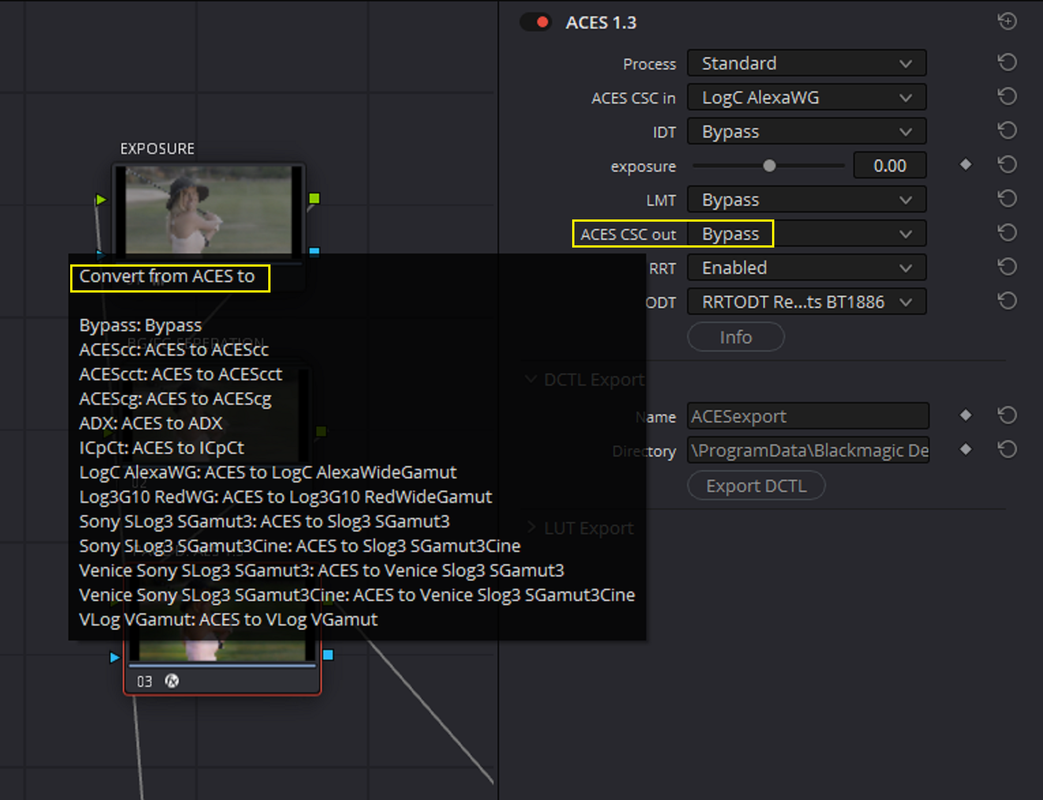Viewport: 1043px width, 800px height.
Task: Click the Directory path field
Action: click(x=808, y=450)
